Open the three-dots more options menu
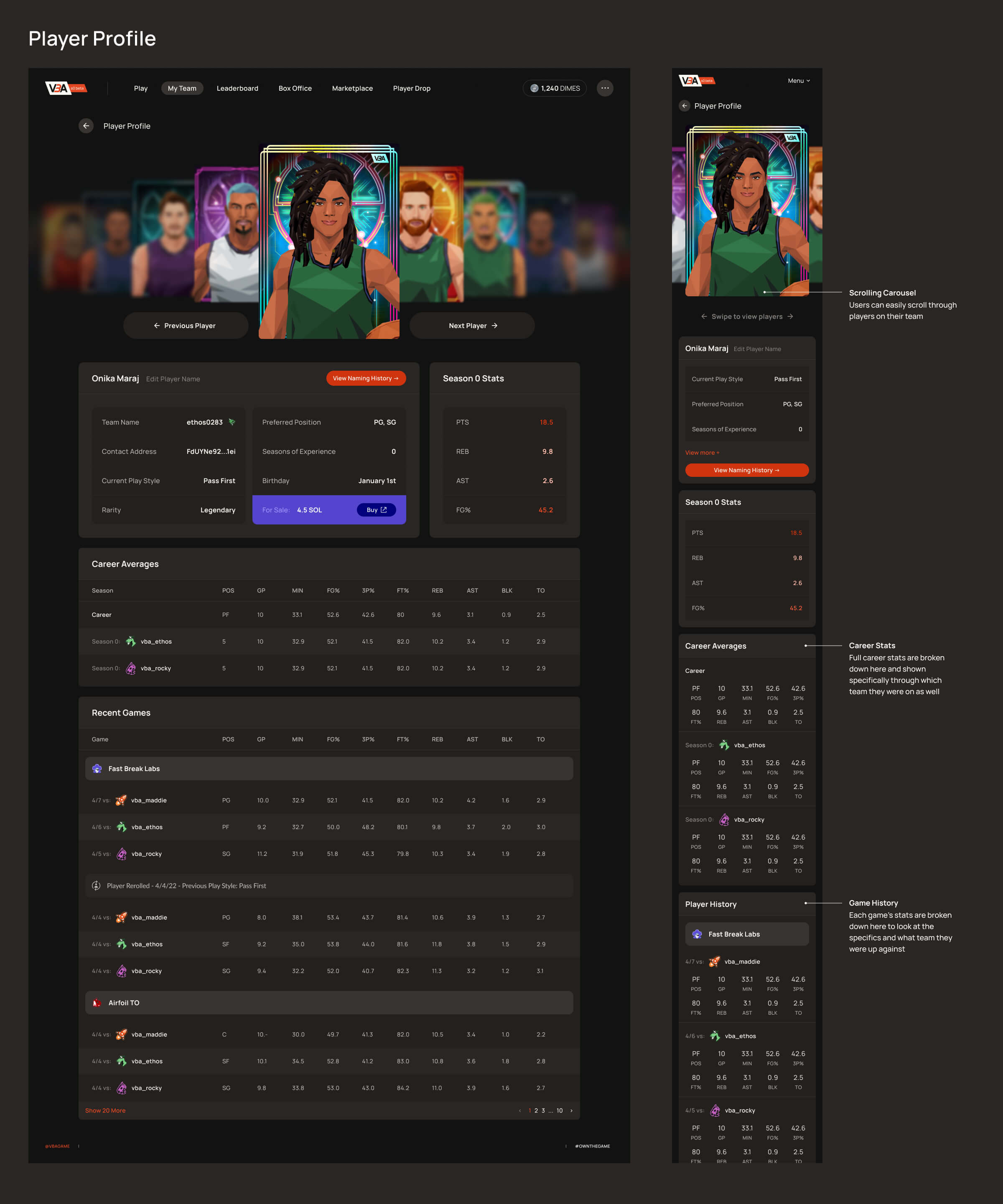 click(x=605, y=88)
